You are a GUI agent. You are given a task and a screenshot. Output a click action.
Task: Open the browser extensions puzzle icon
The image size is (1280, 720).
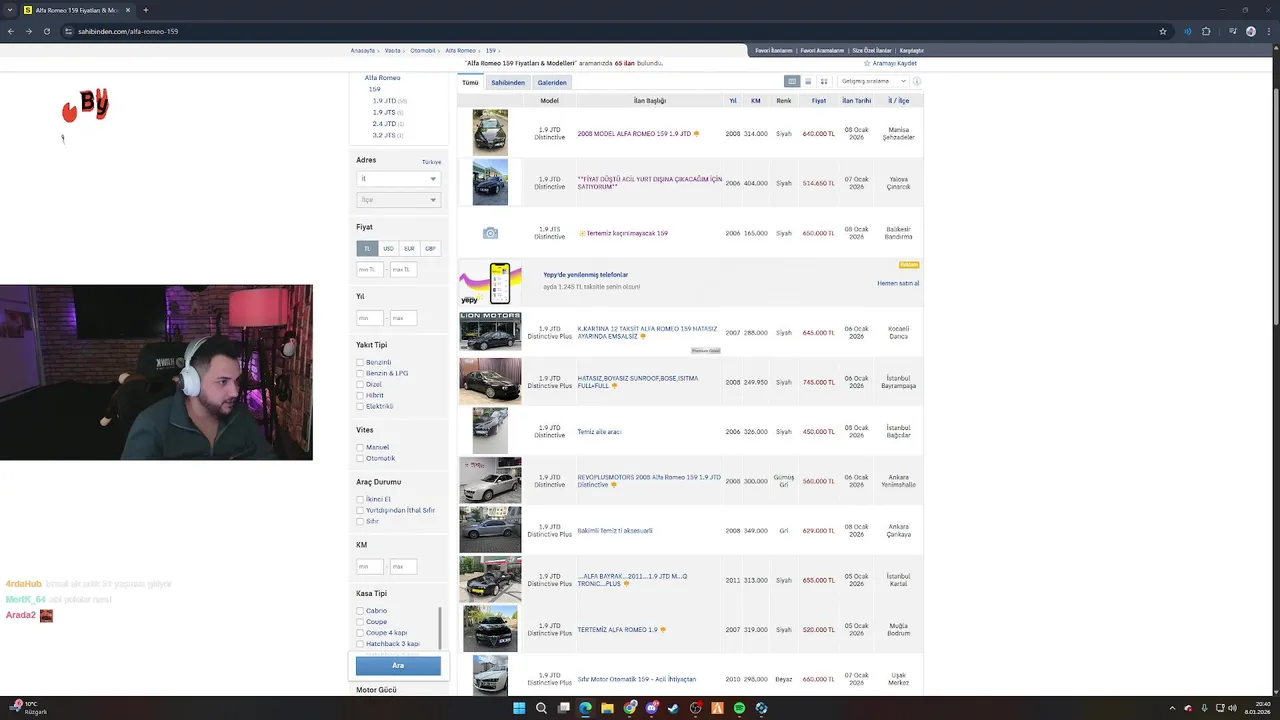1206,31
